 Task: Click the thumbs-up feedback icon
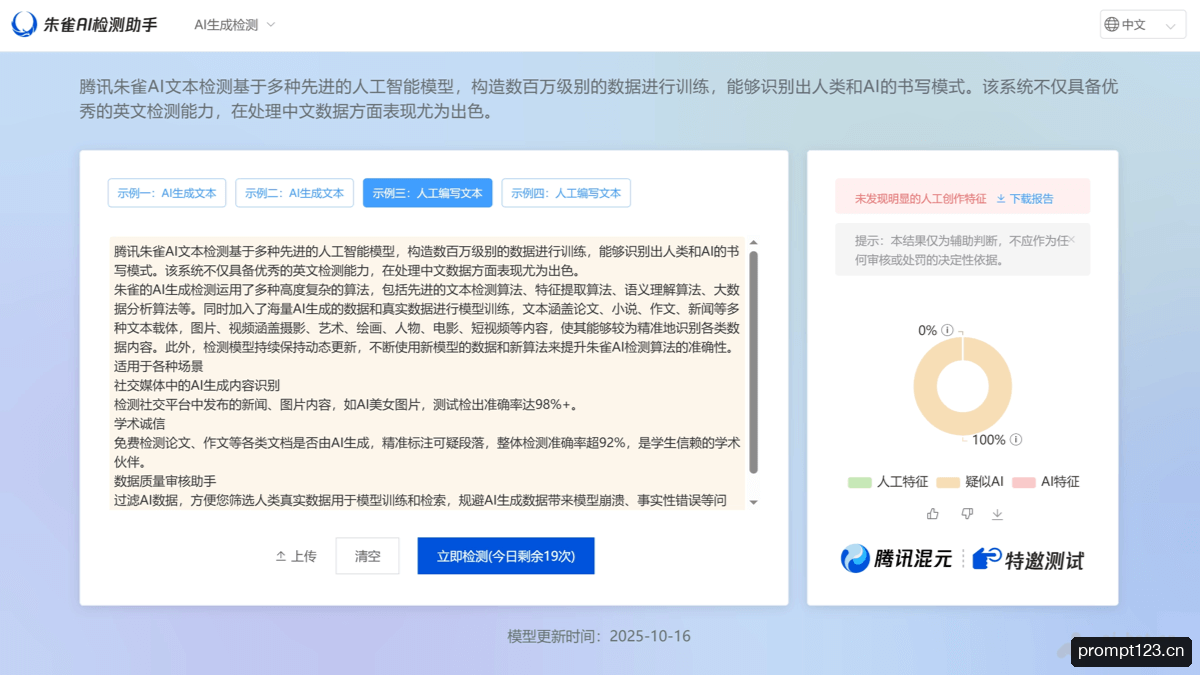pyautogui.click(x=932, y=514)
